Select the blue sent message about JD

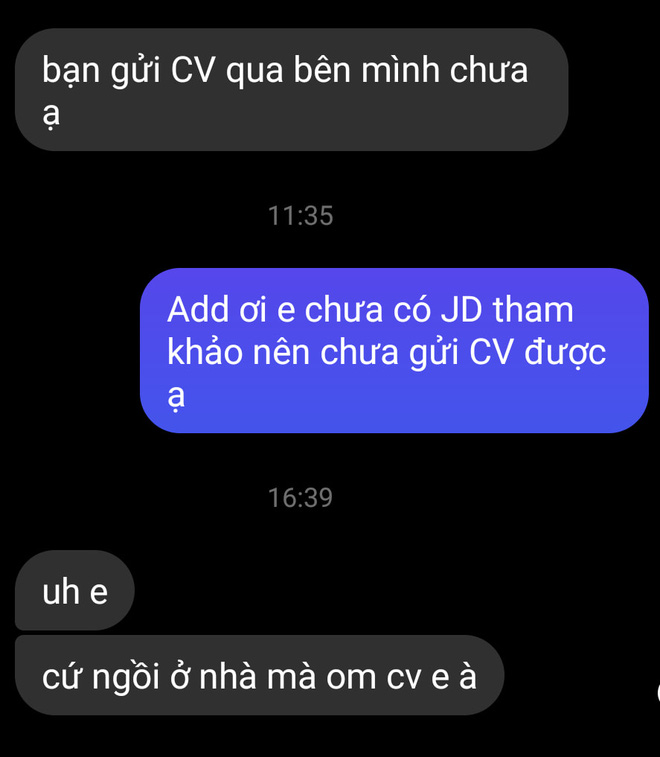click(x=394, y=350)
